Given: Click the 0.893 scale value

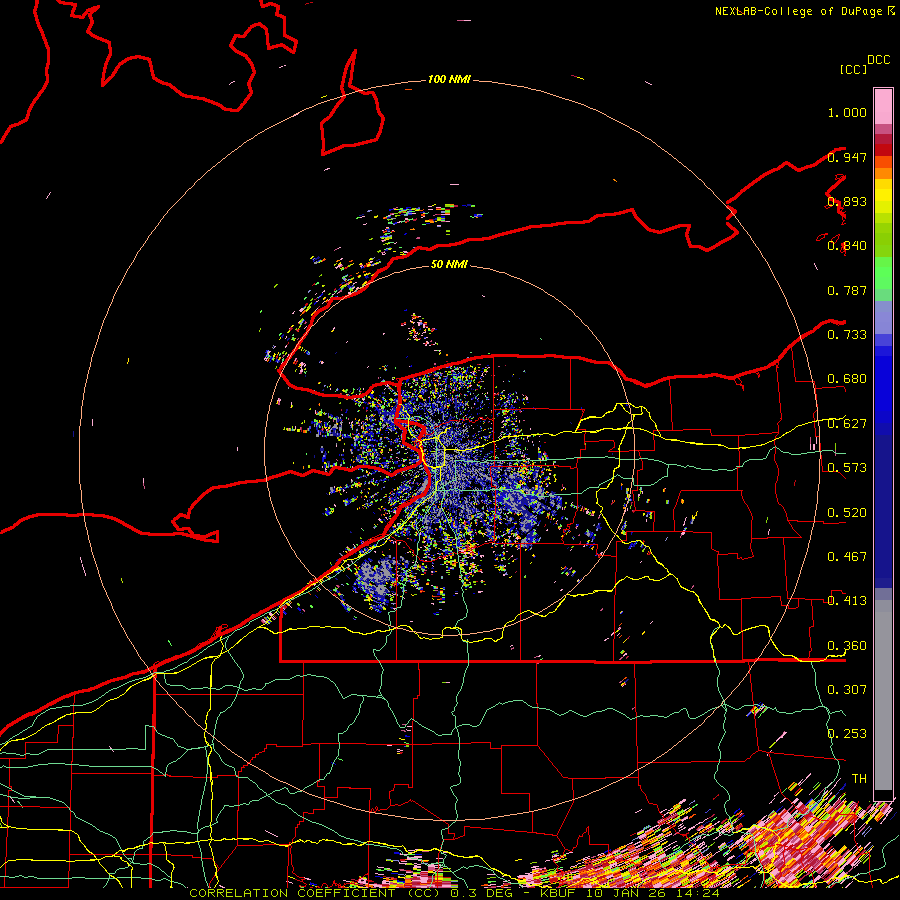Looking at the screenshot, I should click(x=847, y=201).
